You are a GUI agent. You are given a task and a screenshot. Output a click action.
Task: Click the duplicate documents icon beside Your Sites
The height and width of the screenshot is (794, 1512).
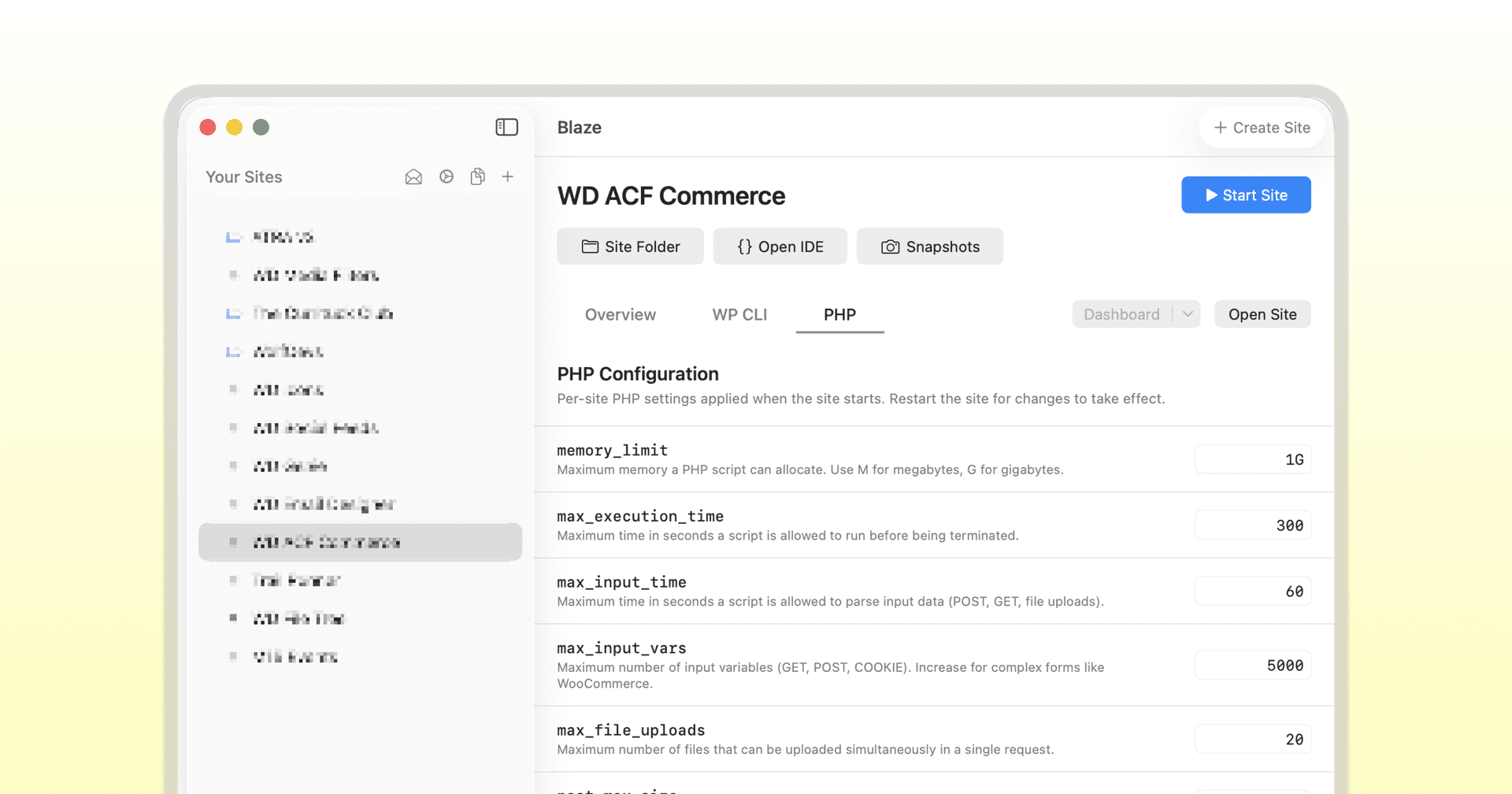477,176
